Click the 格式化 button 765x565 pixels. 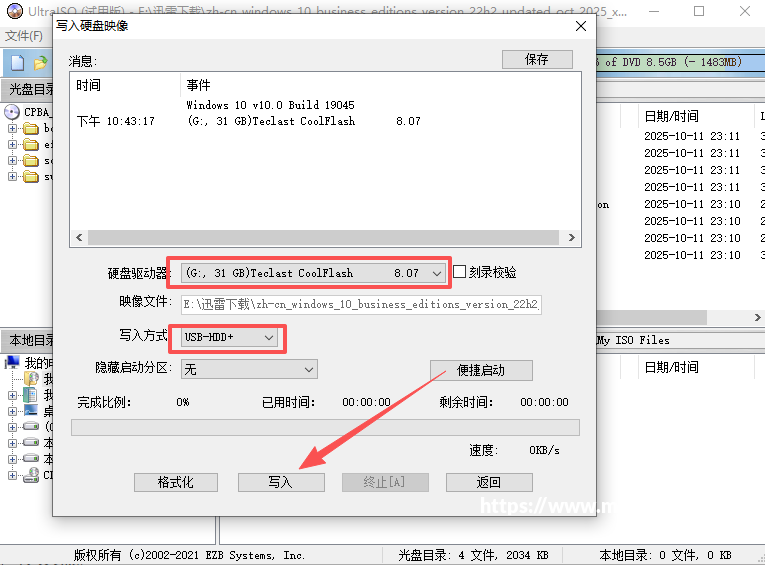[x=176, y=483]
